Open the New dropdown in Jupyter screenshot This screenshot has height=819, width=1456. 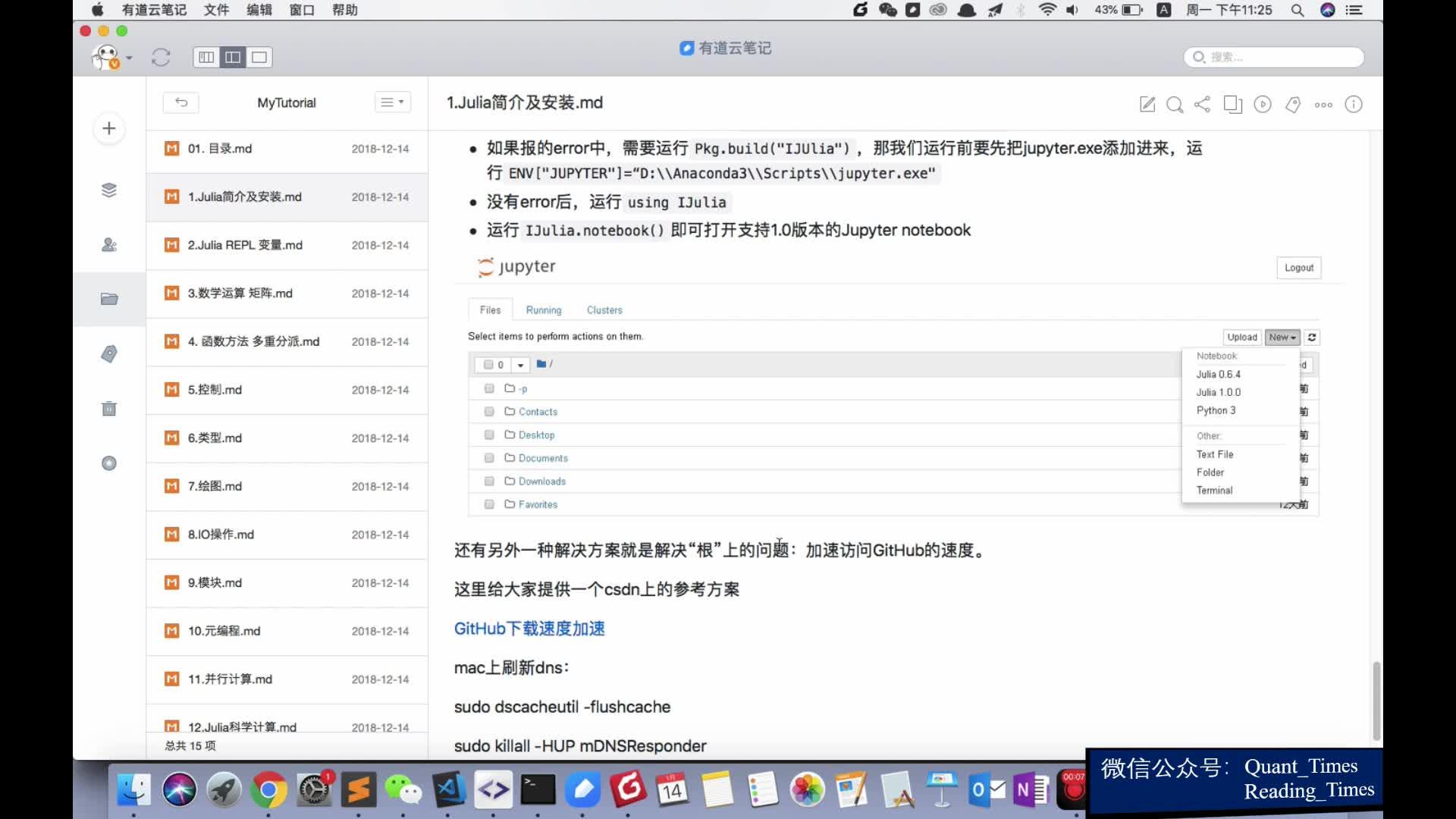click(1282, 337)
